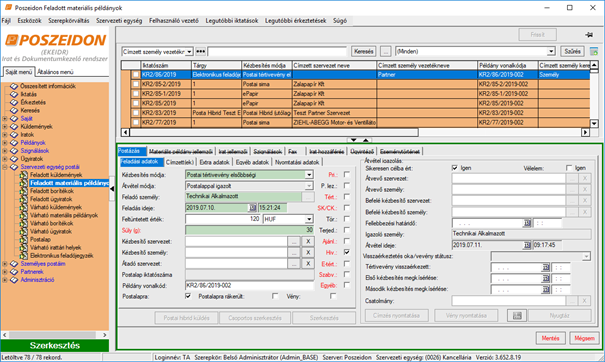
Task: Open Feladott küldemények in the tree
Action: pyautogui.click(x=56, y=175)
